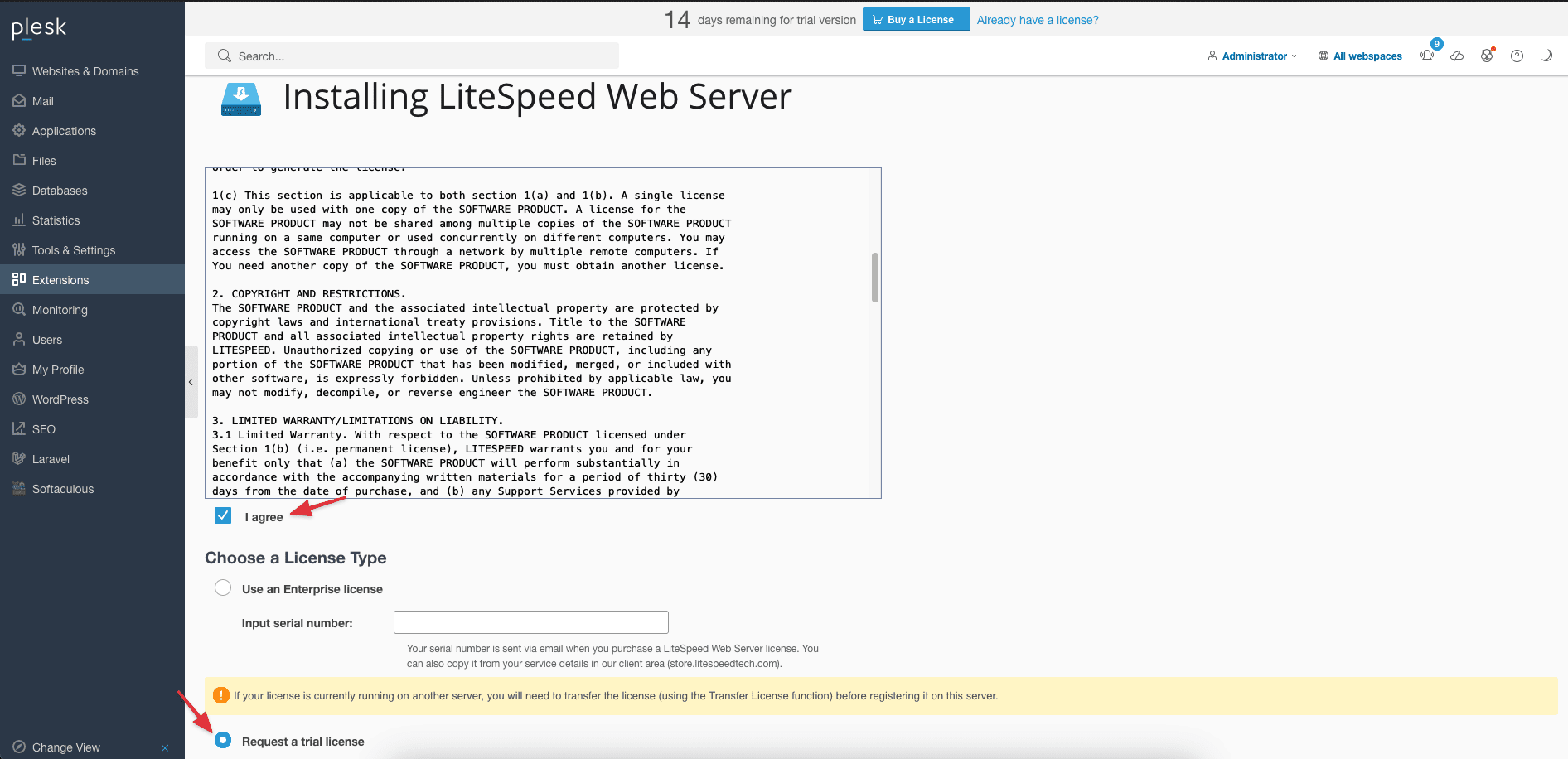Uncheck the I agree checkbox
This screenshot has height=759, width=1568.
[x=223, y=515]
